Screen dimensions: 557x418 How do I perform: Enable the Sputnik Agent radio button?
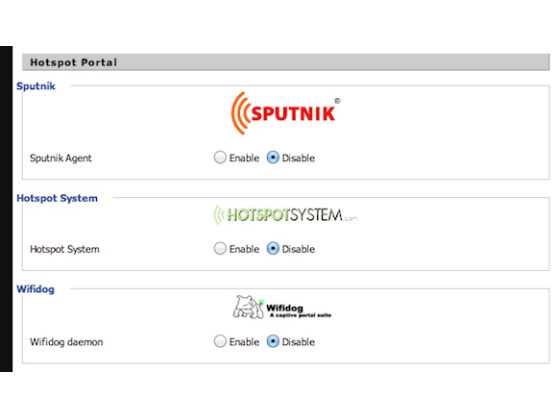(220, 157)
